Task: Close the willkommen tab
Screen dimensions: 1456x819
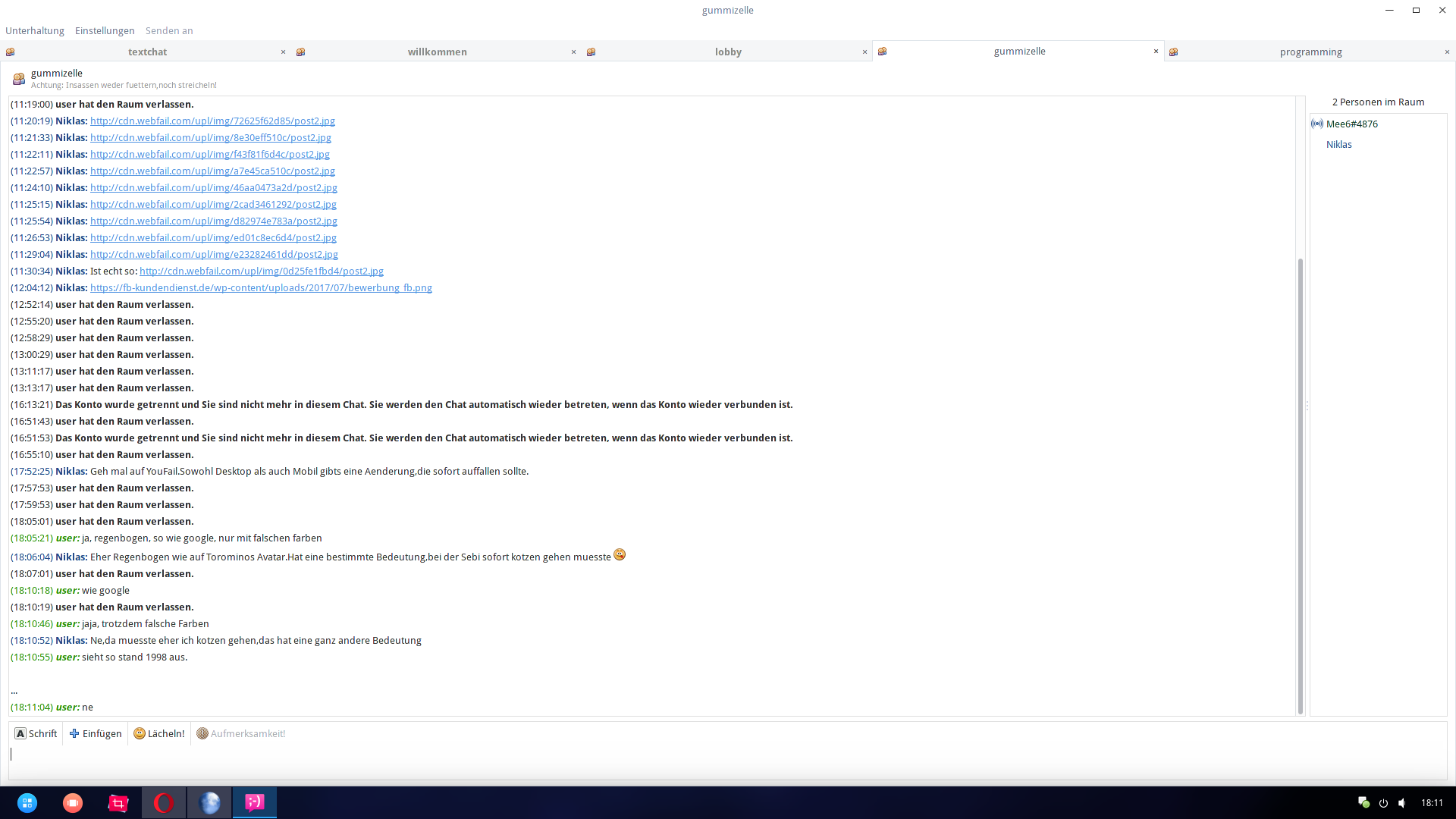Action: pyautogui.click(x=573, y=52)
